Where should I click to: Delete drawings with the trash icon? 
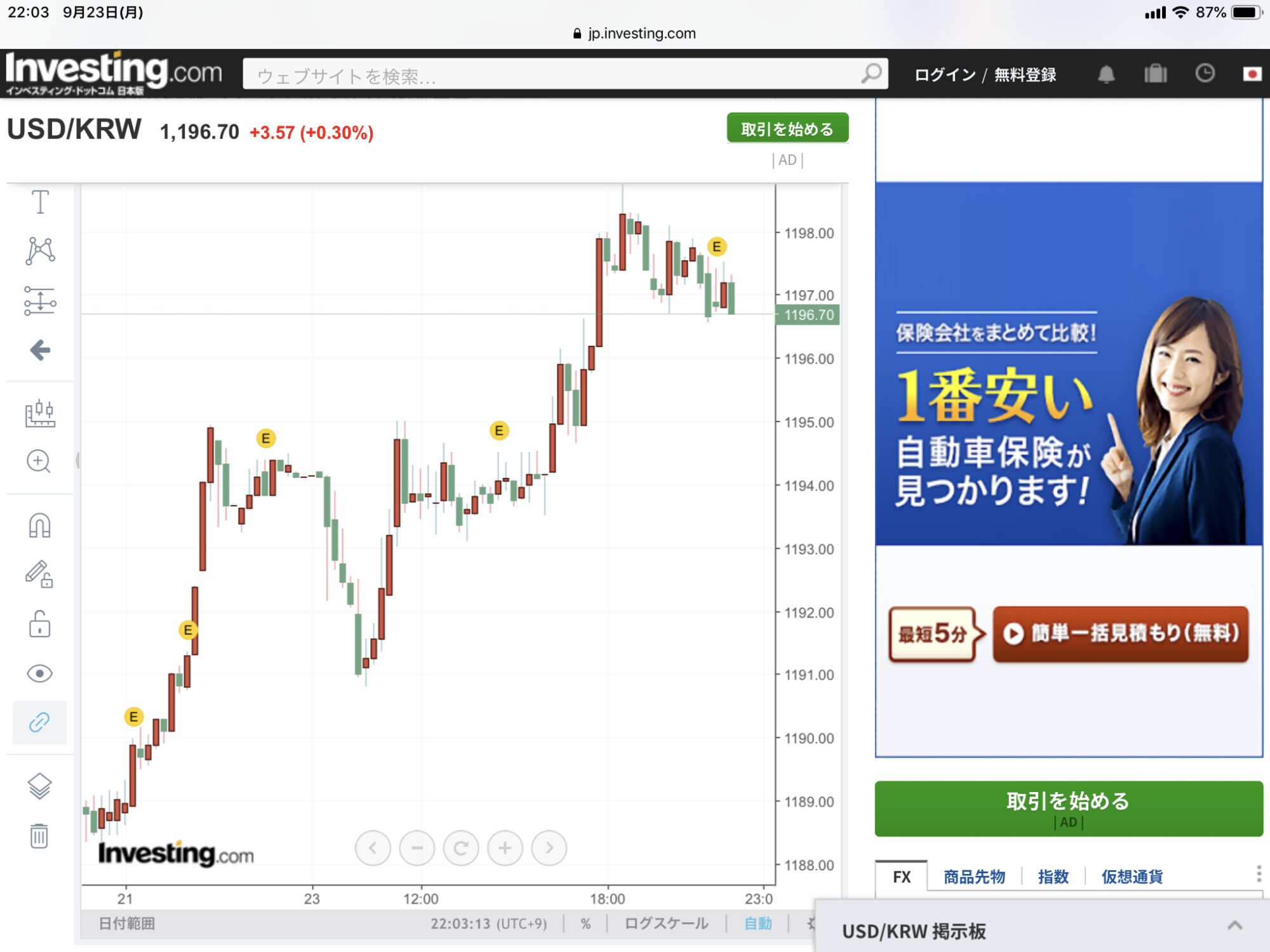(39, 835)
